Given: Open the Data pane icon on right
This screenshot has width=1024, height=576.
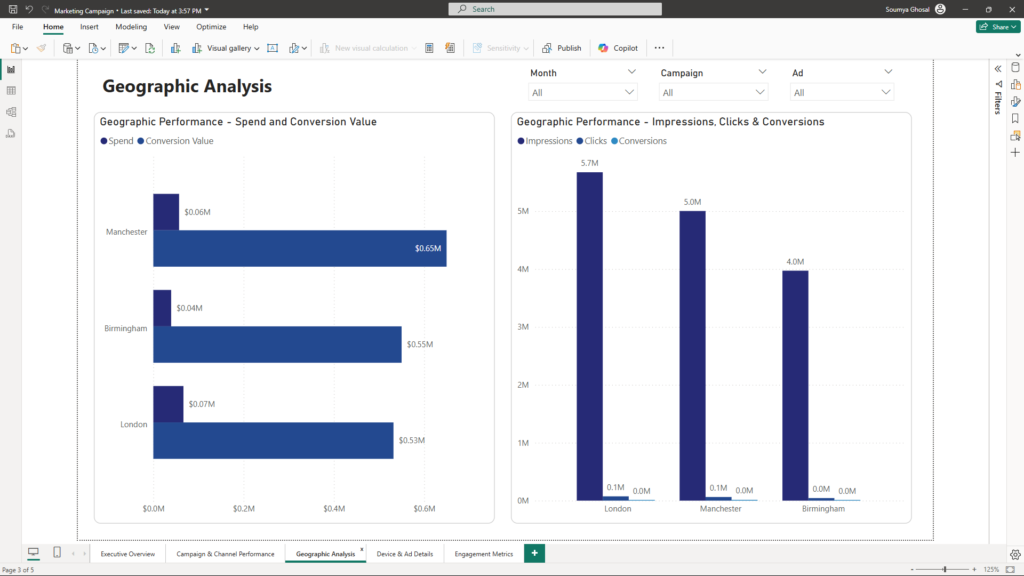Looking at the screenshot, I should point(1015,68).
